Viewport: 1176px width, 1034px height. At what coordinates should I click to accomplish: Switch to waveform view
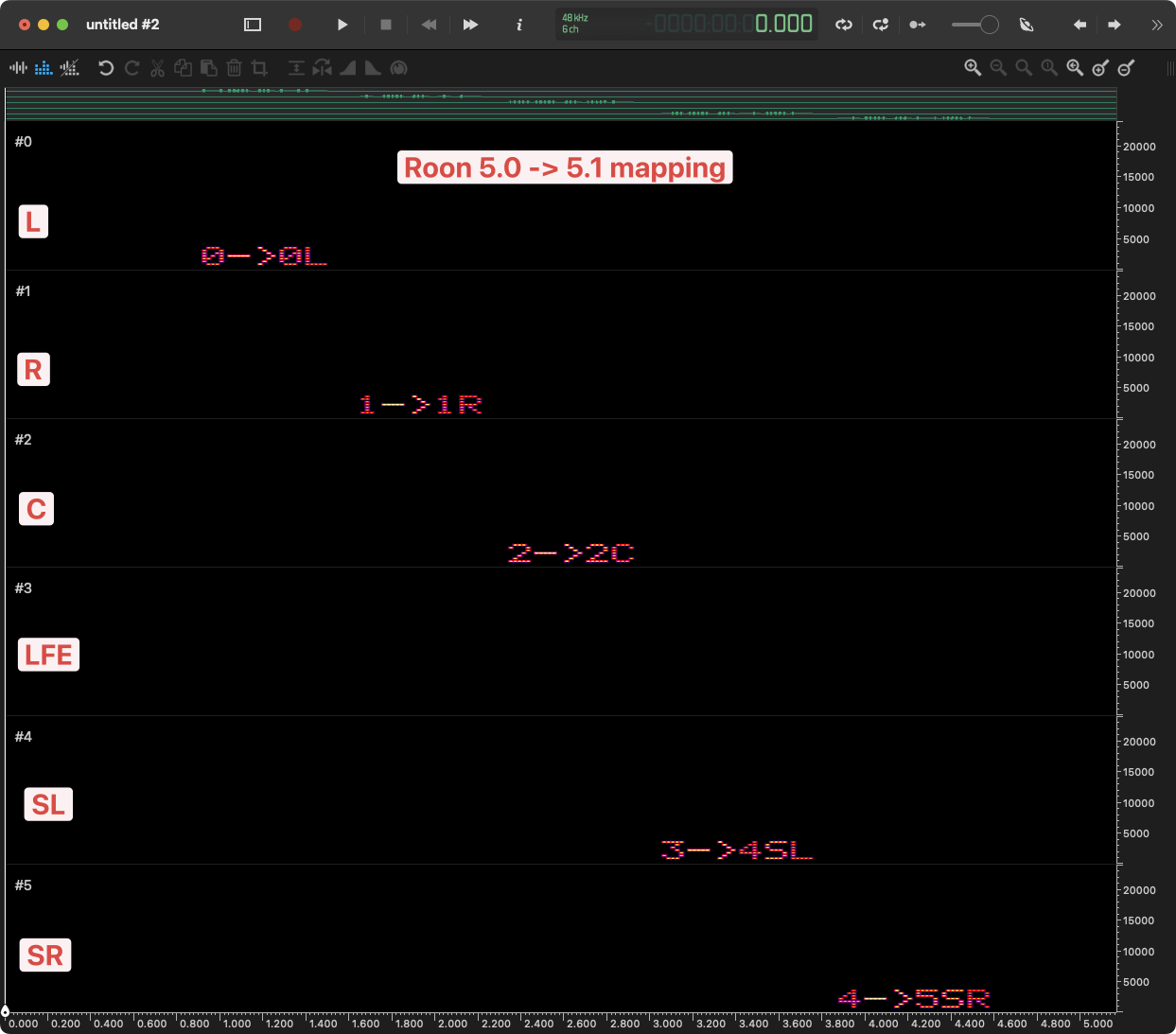pos(18,68)
